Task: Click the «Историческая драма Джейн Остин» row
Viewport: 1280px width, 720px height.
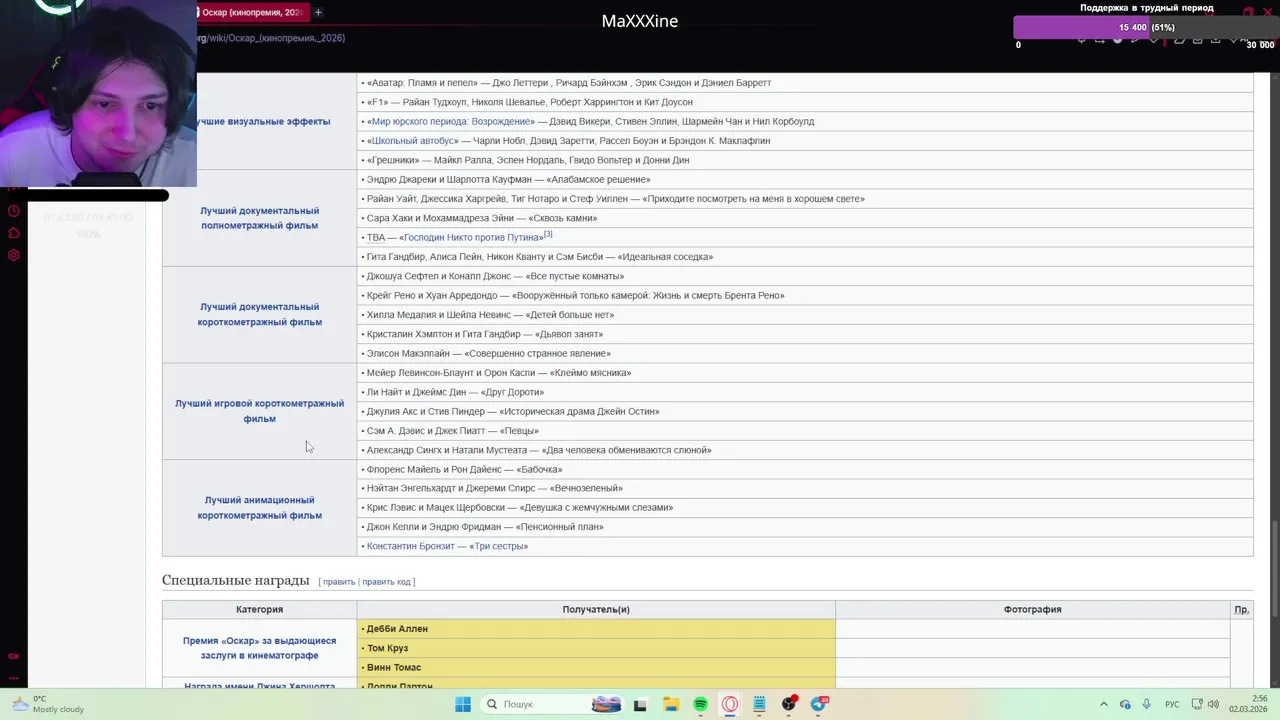Action: (805, 411)
